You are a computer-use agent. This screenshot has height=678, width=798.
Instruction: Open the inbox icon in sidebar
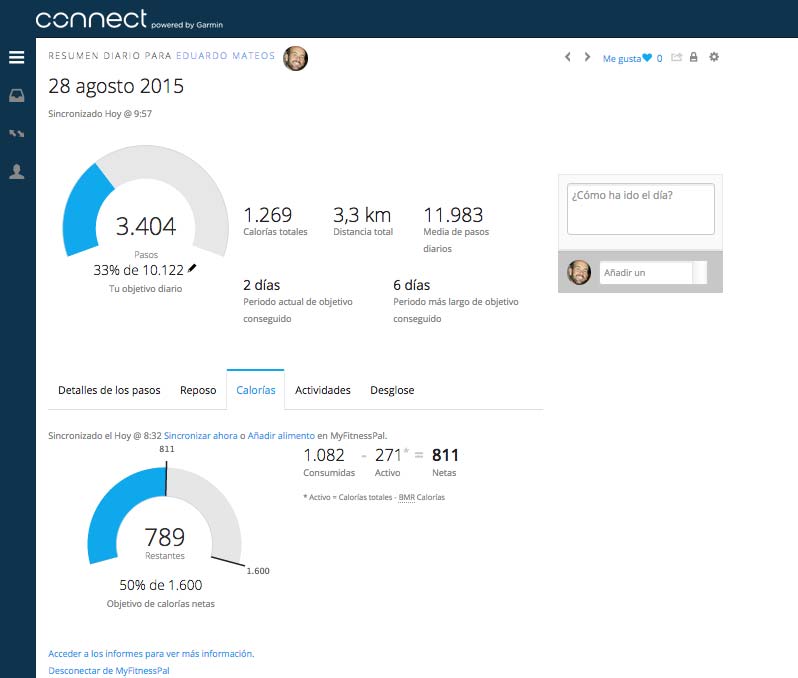tap(16, 95)
